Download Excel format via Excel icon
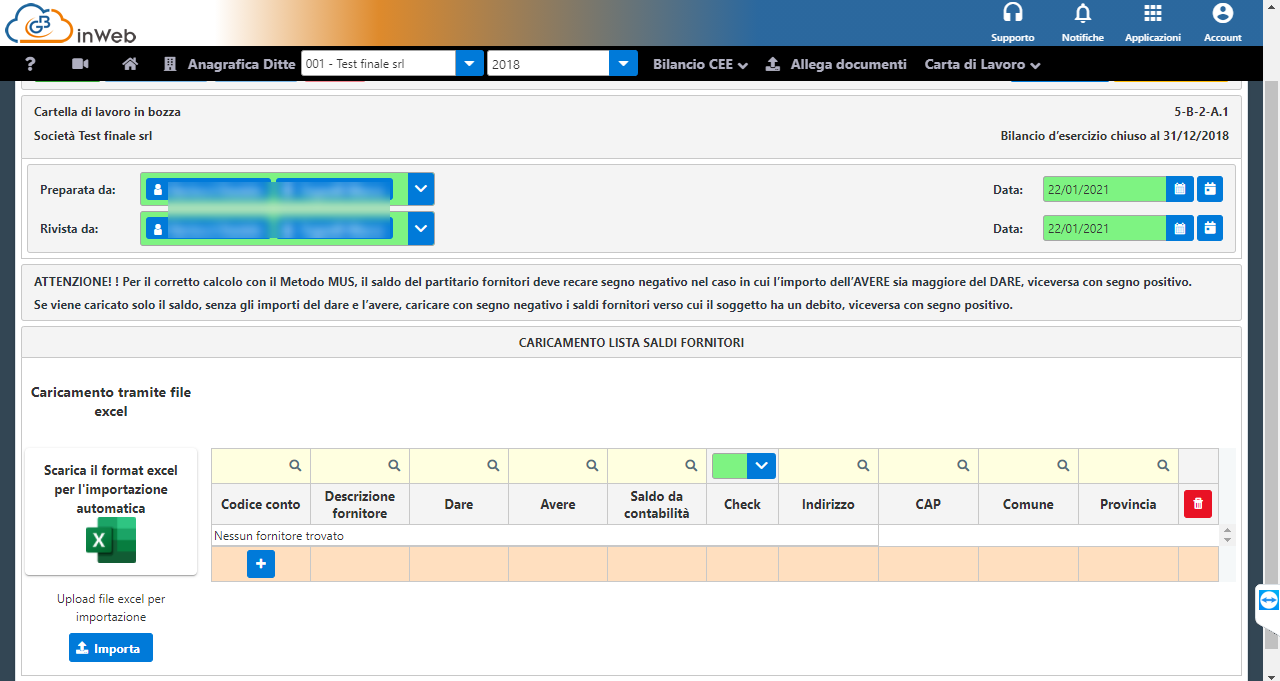The height and width of the screenshot is (681, 1280). coord(110,540)
